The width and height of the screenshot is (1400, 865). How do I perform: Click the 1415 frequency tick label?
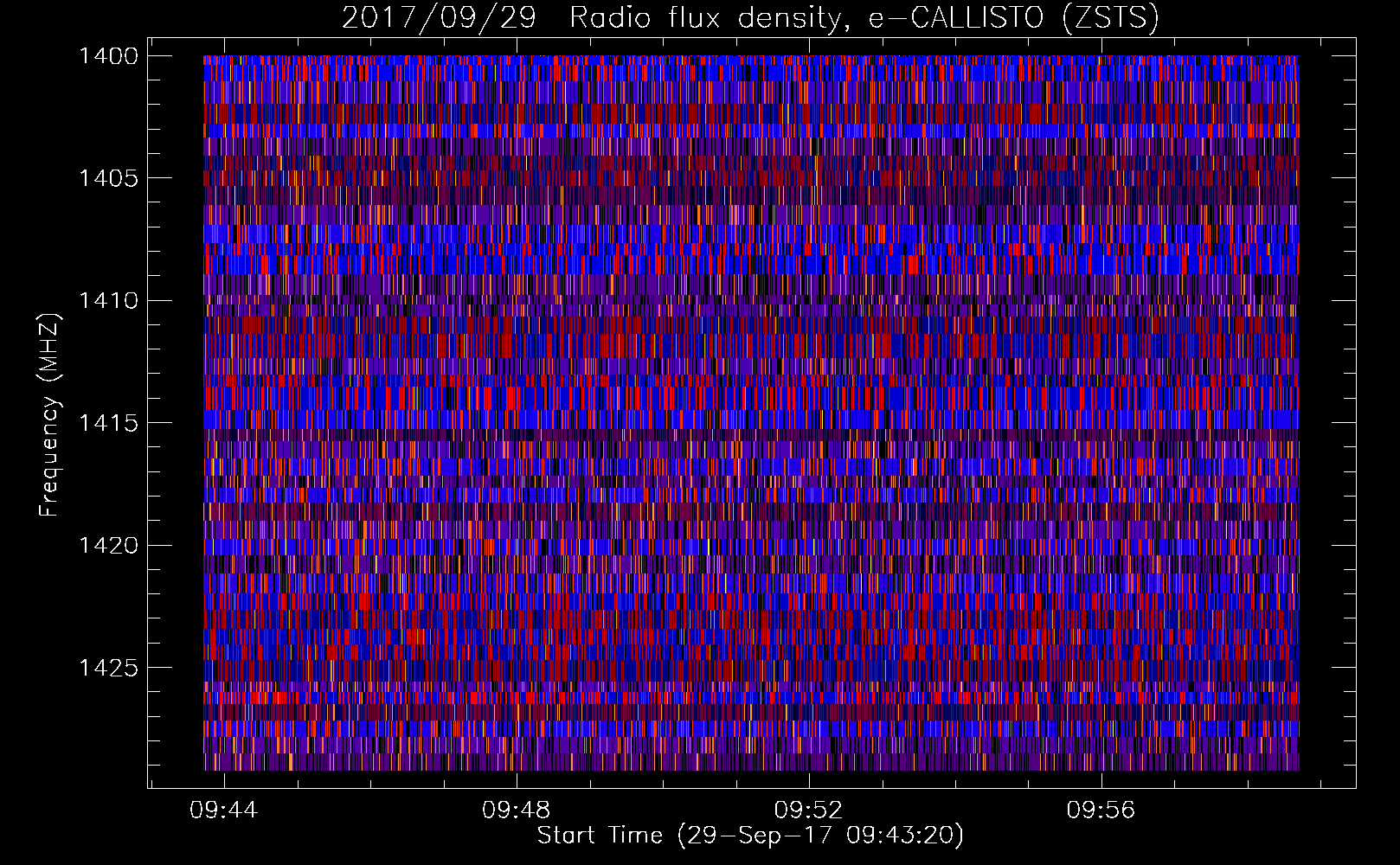108,423
